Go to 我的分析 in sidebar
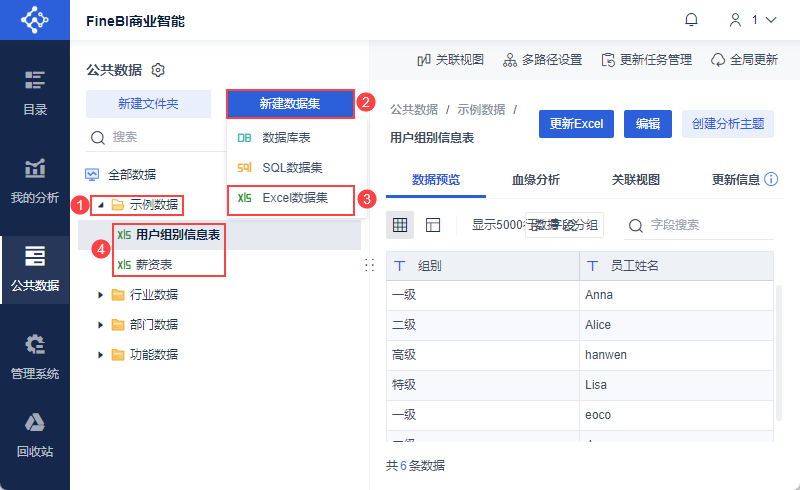Image resolution: width=800 pixels, height=490 pixels. click(x=35, y=181)
